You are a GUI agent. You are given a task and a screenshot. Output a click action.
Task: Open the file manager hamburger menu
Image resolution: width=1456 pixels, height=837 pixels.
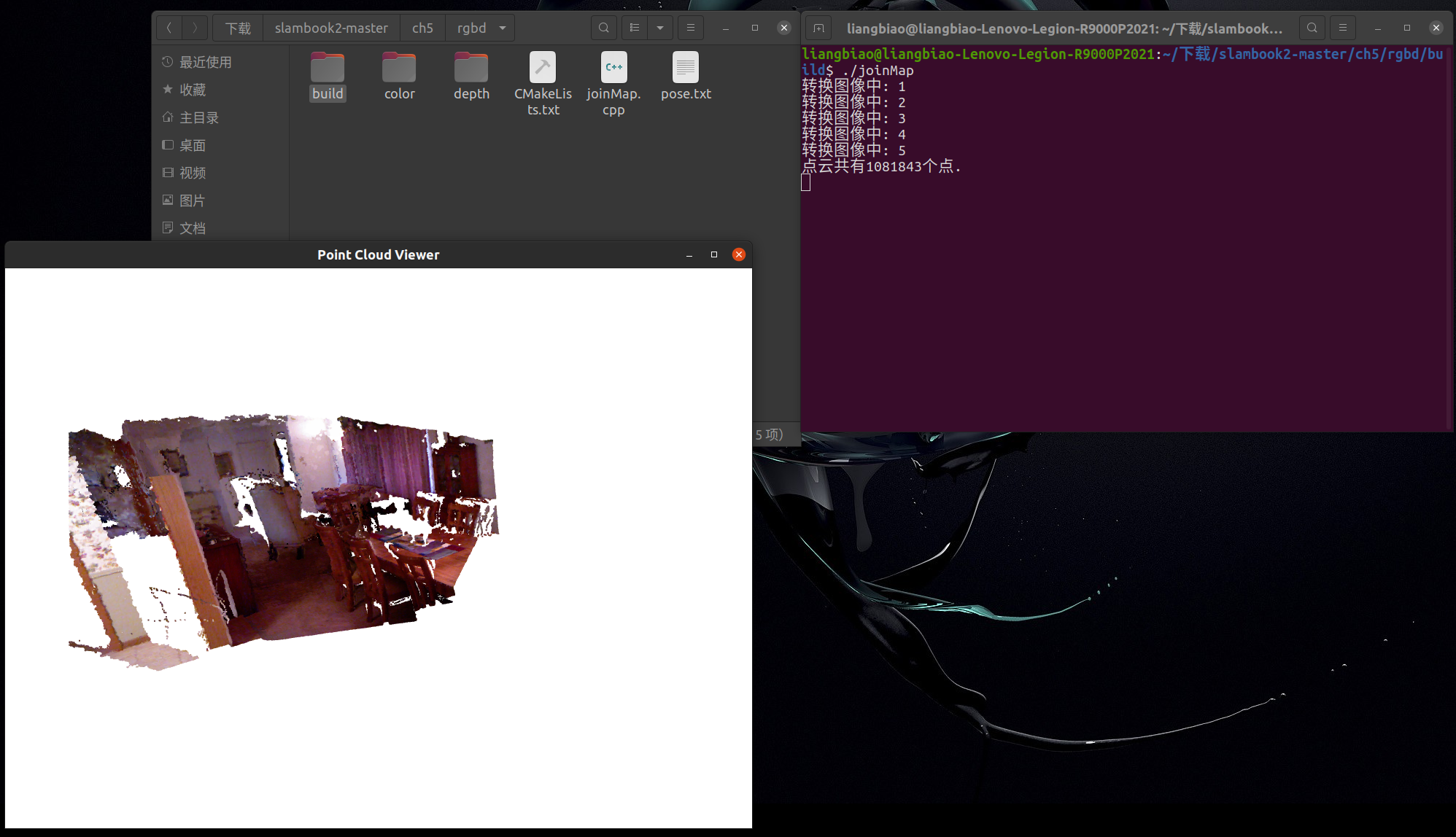click(x=690, y=27)
